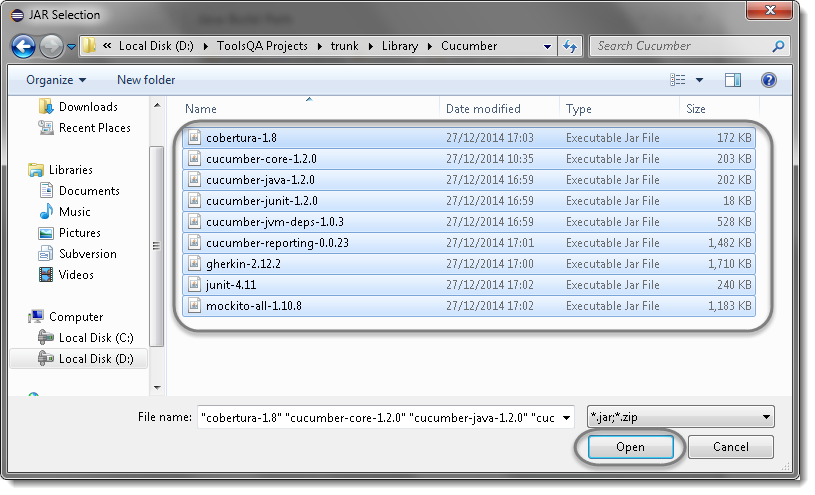Open the Documents library
815x495 pixels.
pos(89,191)
